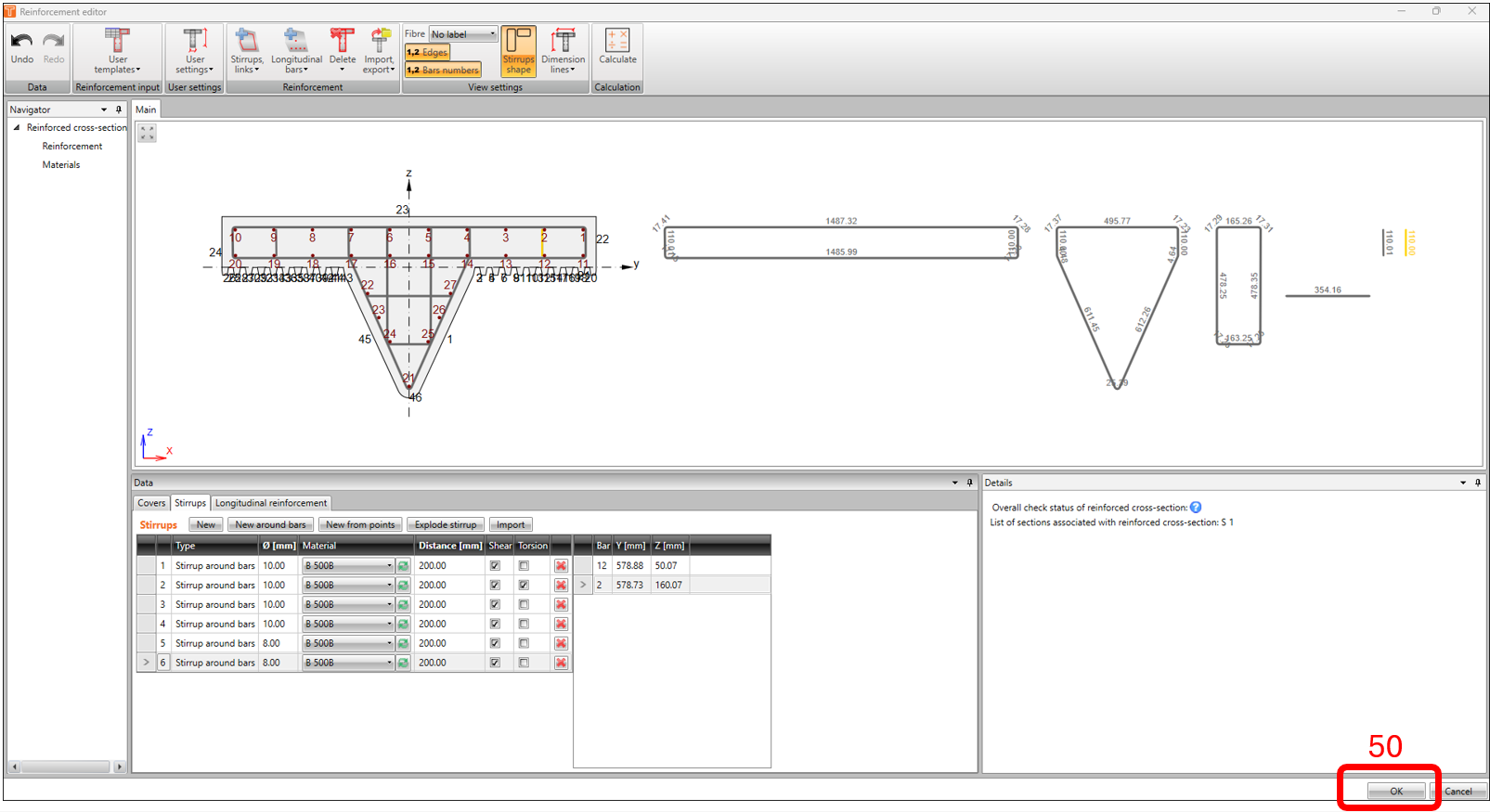Switch to the Covers tab
This screenshot has height=812, width=1490.
(151, 503)
